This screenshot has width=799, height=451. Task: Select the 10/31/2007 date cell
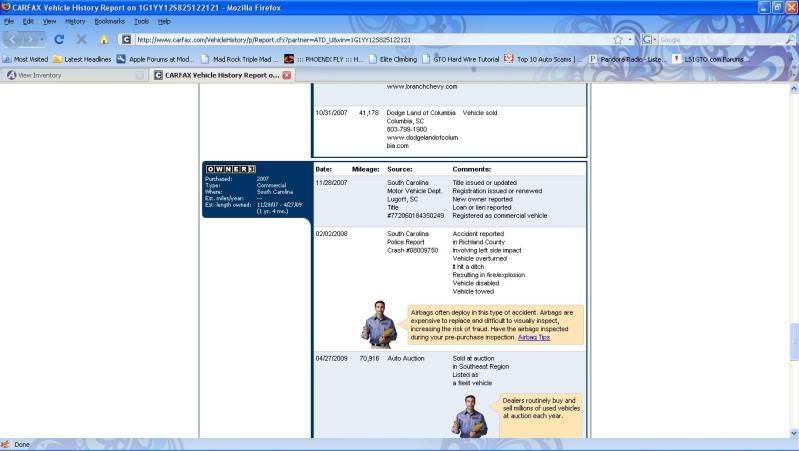coord(331,113)
